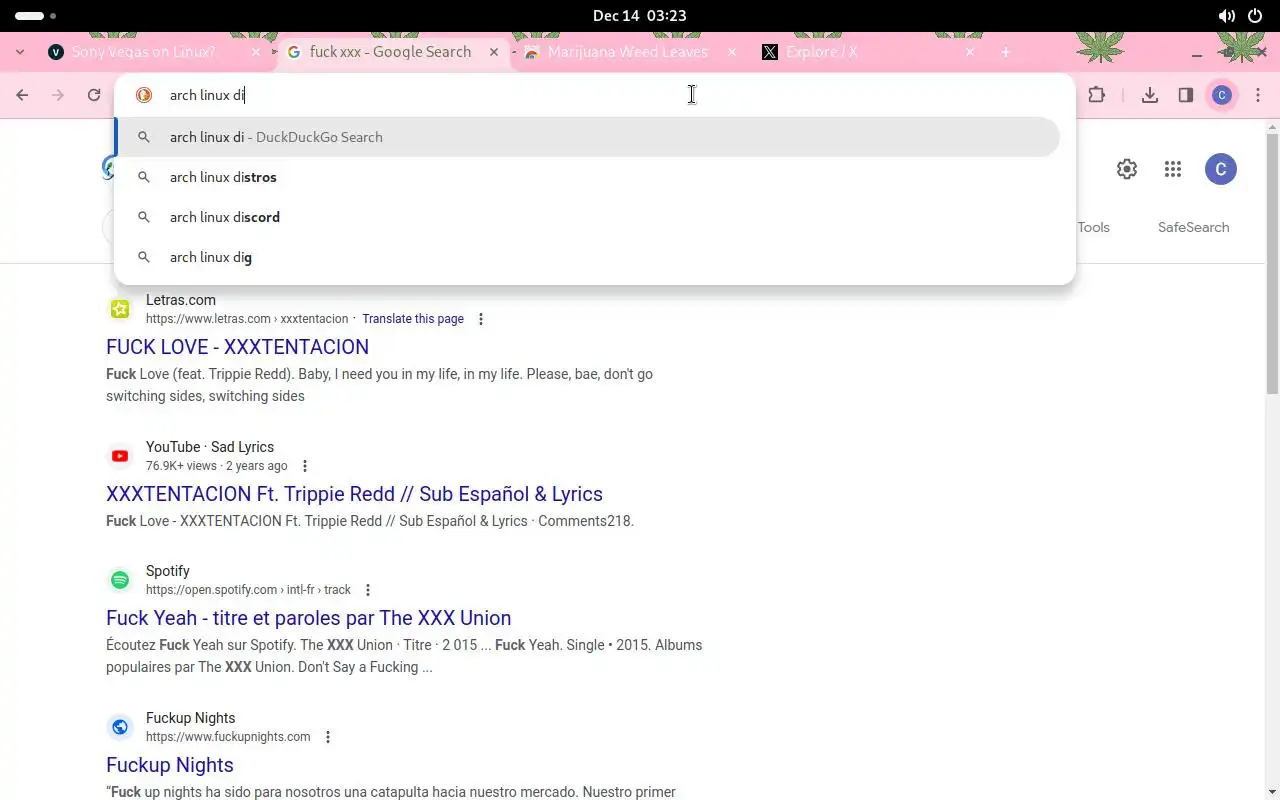Select the arch linux dig suggestion

588,257
